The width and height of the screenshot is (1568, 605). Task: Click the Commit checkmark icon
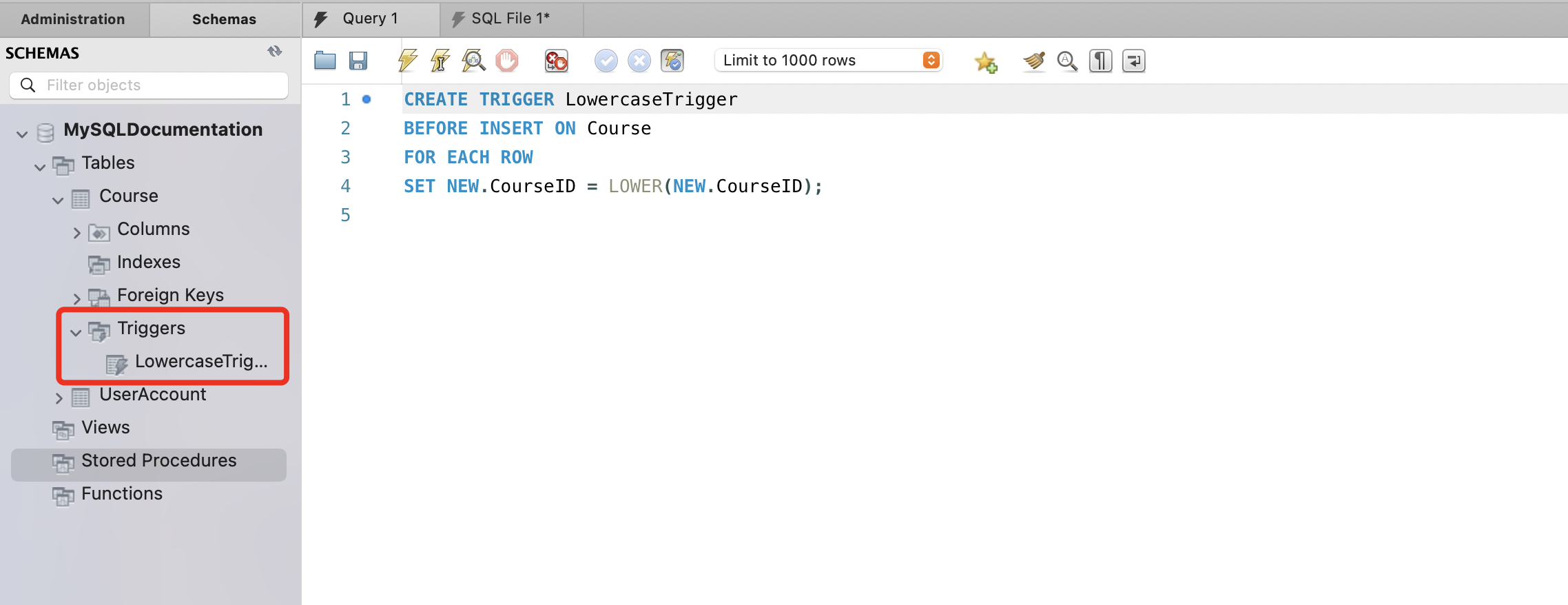click(606, 61)
